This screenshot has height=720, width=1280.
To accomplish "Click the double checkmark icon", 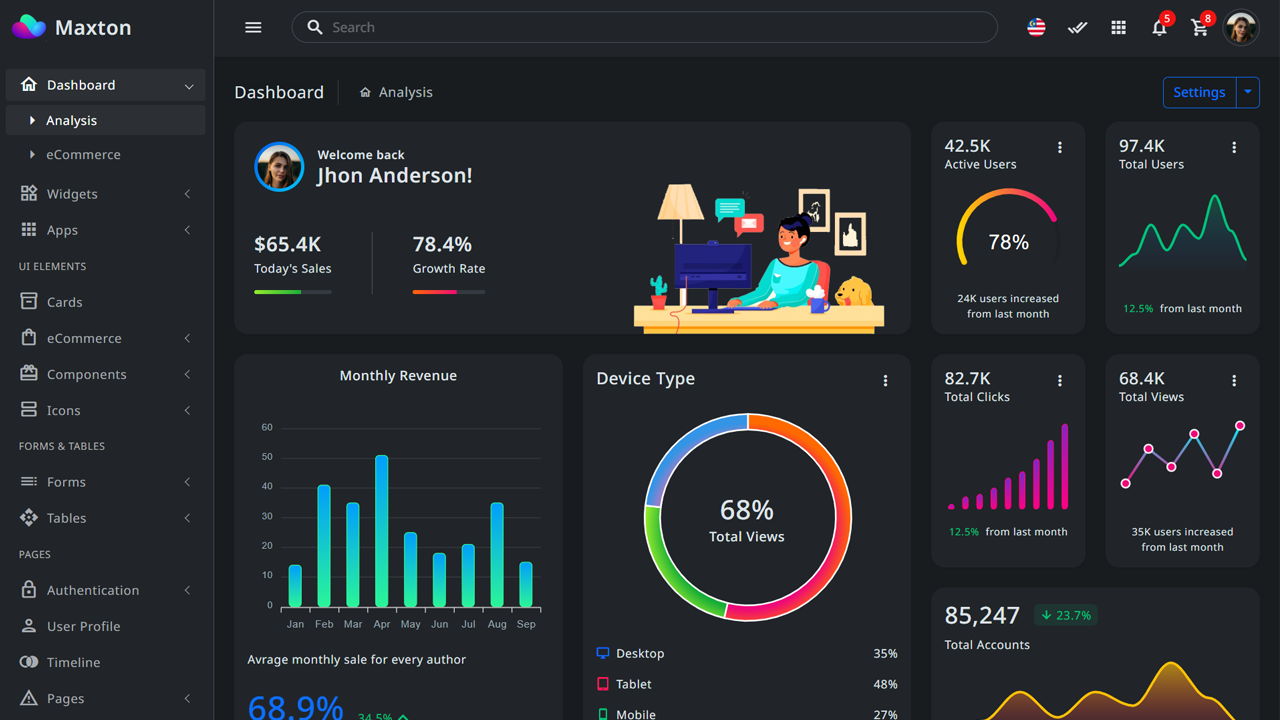I will 1077,27.
